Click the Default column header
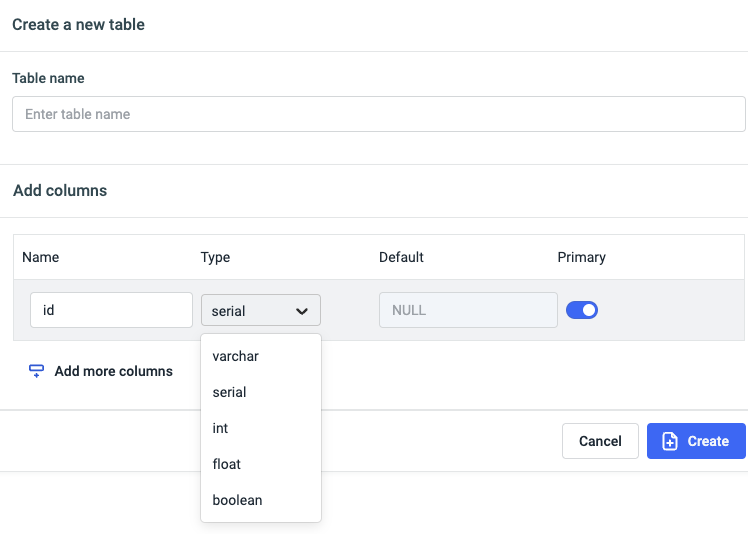 tap(401, 257)
